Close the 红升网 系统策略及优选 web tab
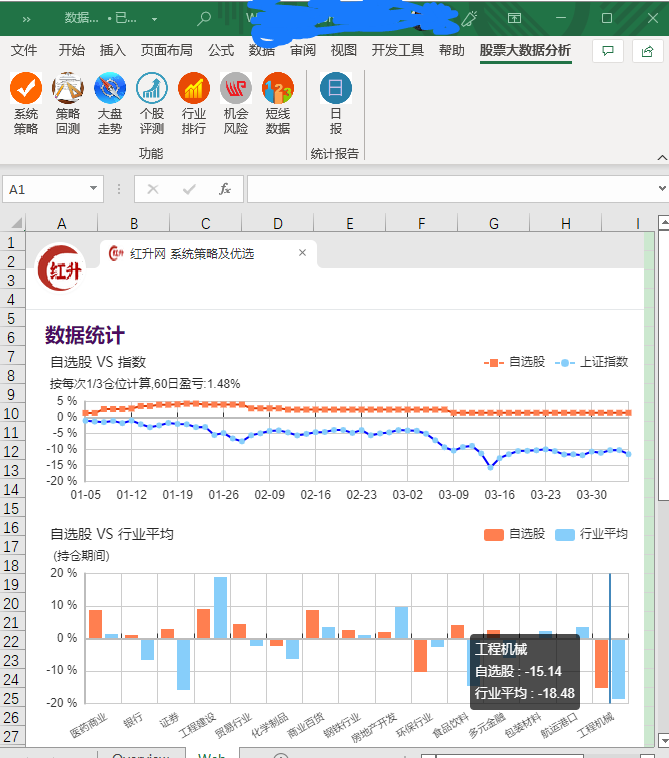Viewport: 669px width, 758px height. point(303,253)
